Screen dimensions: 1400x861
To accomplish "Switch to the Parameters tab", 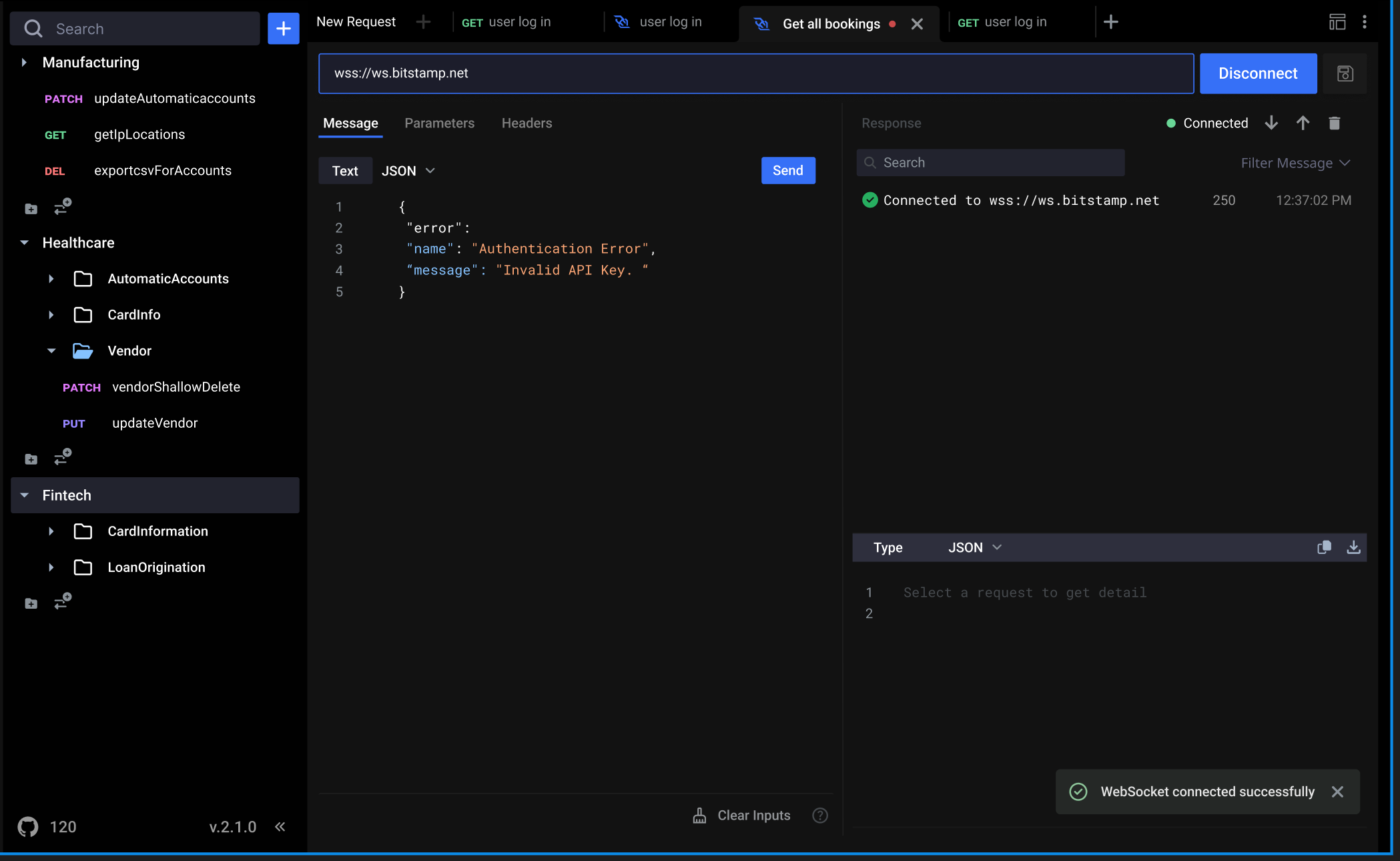I will point(439,123).
